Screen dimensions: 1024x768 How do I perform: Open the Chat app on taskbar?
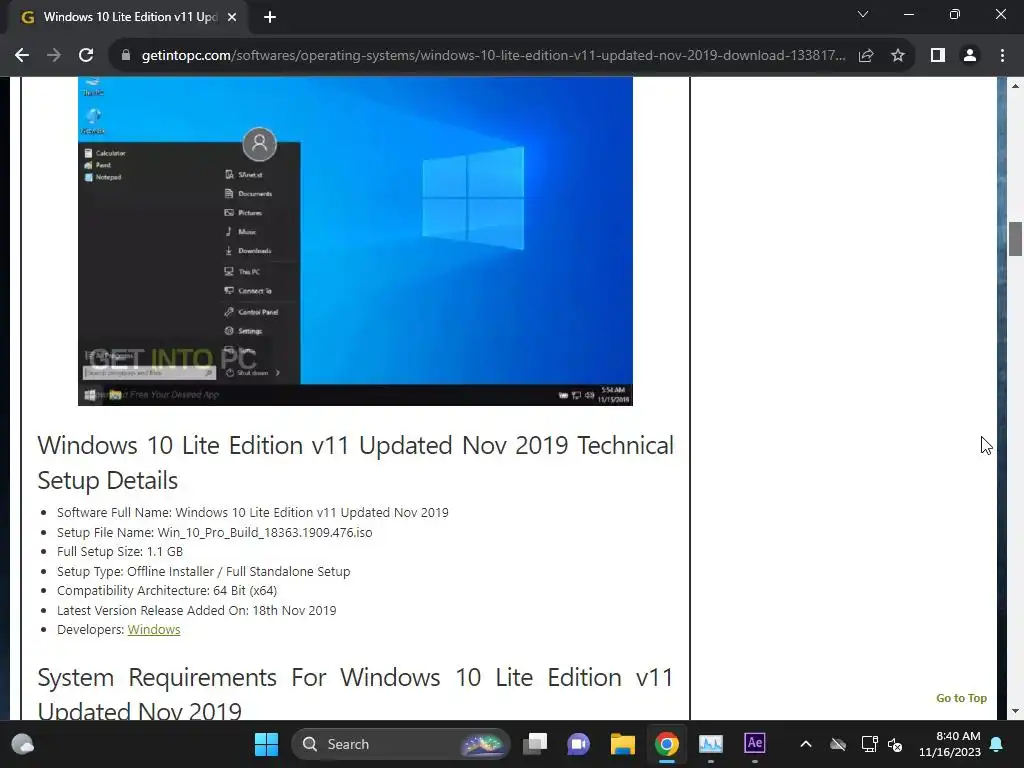[579, 744]
